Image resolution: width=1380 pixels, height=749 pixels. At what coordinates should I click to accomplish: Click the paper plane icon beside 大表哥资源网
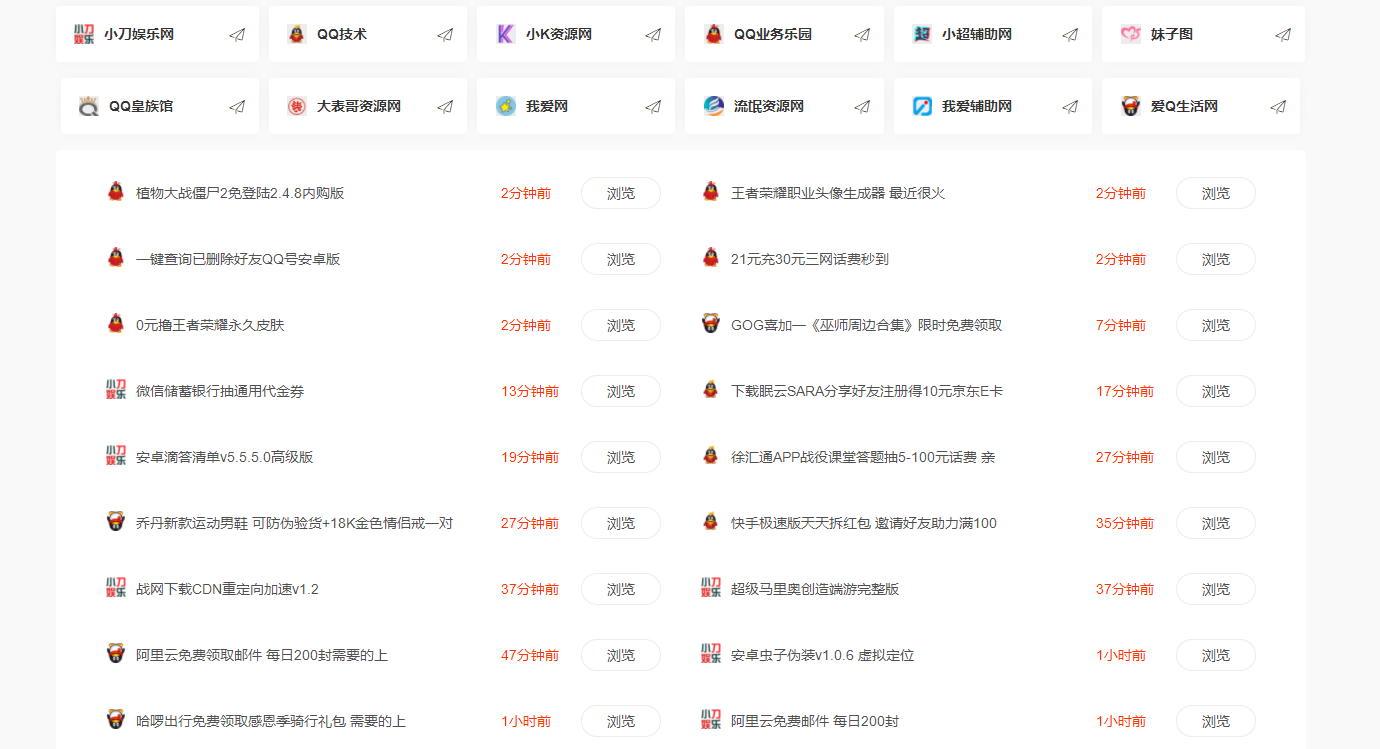[x=445, y=105]
